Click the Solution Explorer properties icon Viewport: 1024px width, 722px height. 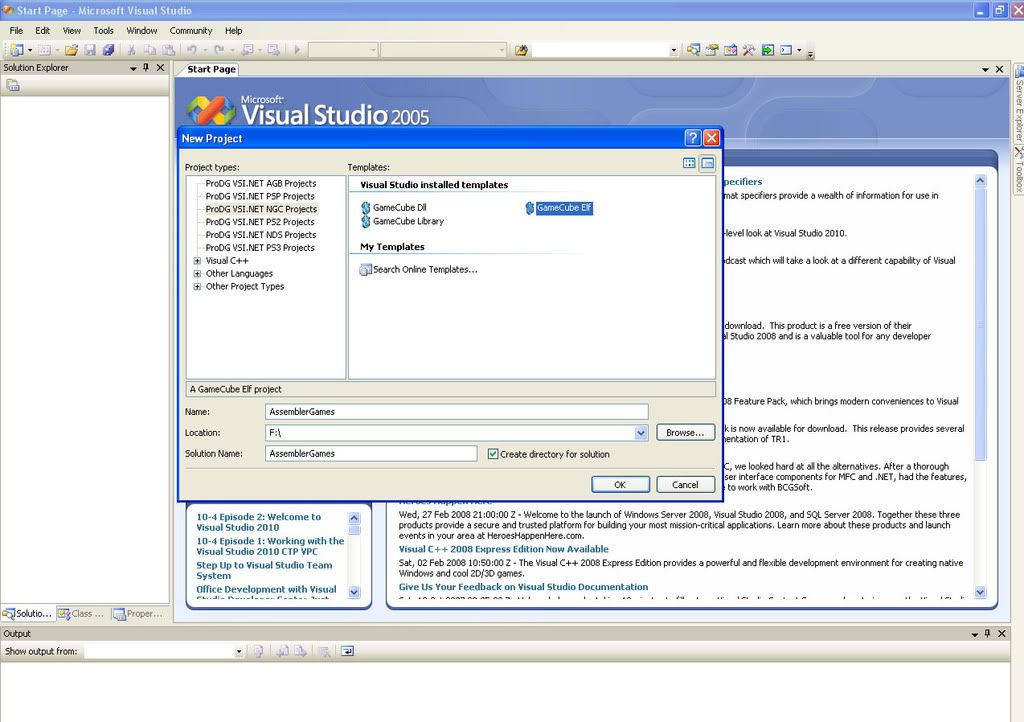click(13, 86)
